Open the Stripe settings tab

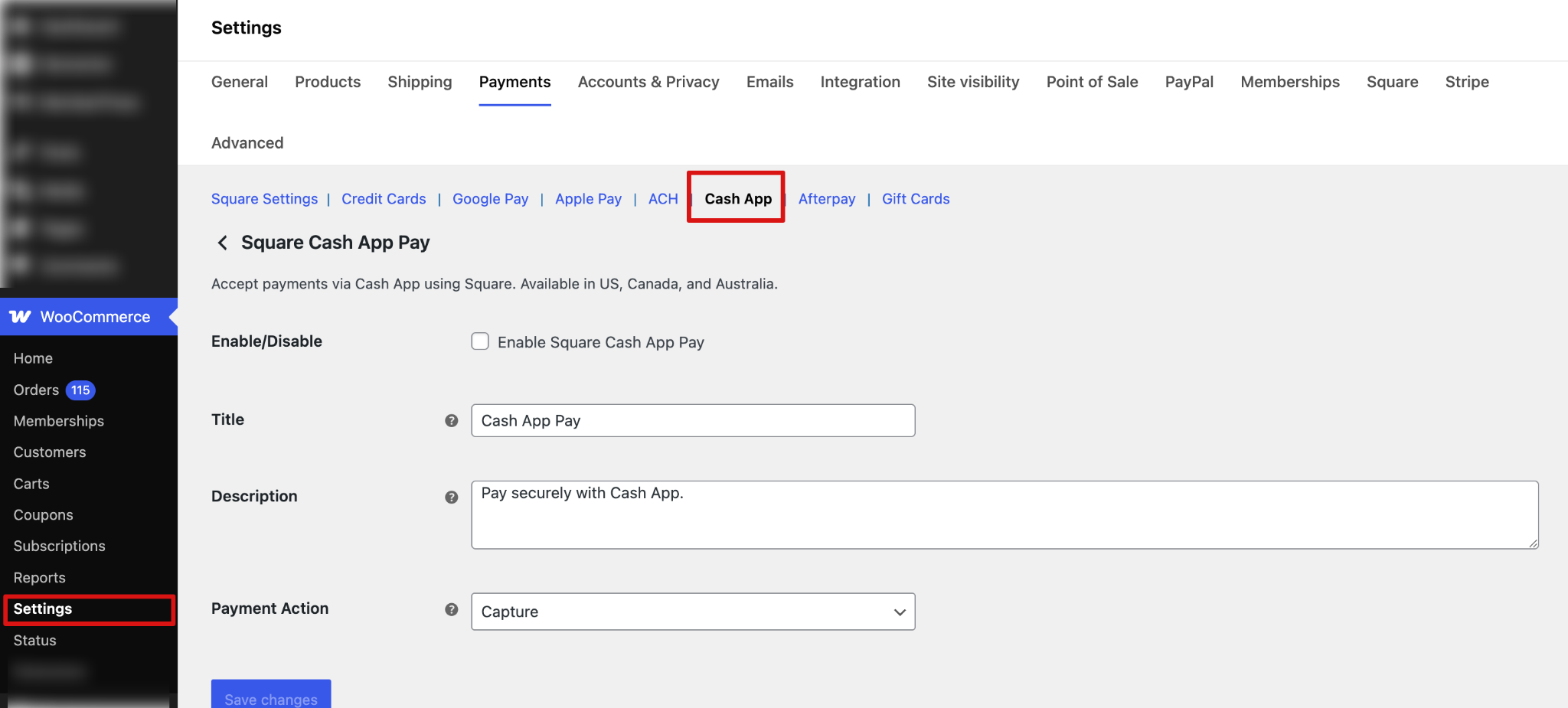coord(1466,82)
